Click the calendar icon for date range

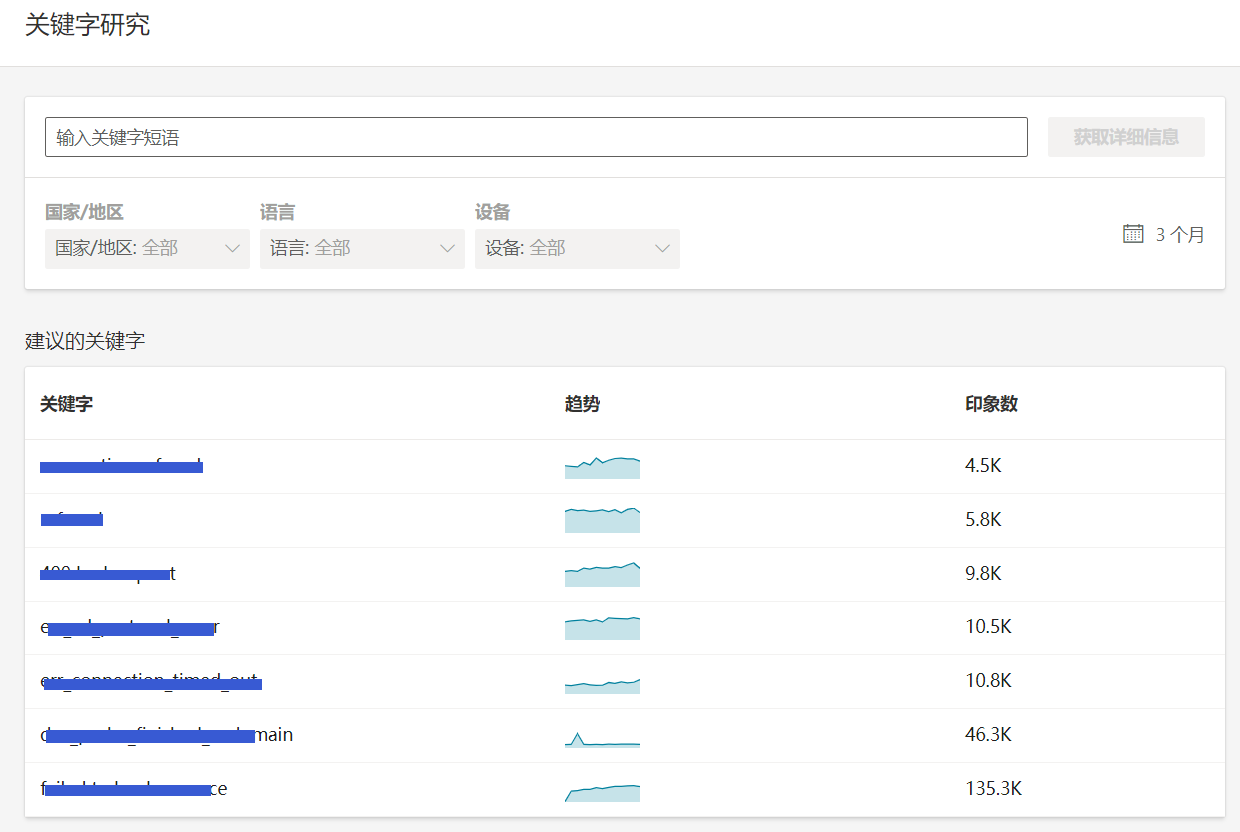click(1133, 234)
